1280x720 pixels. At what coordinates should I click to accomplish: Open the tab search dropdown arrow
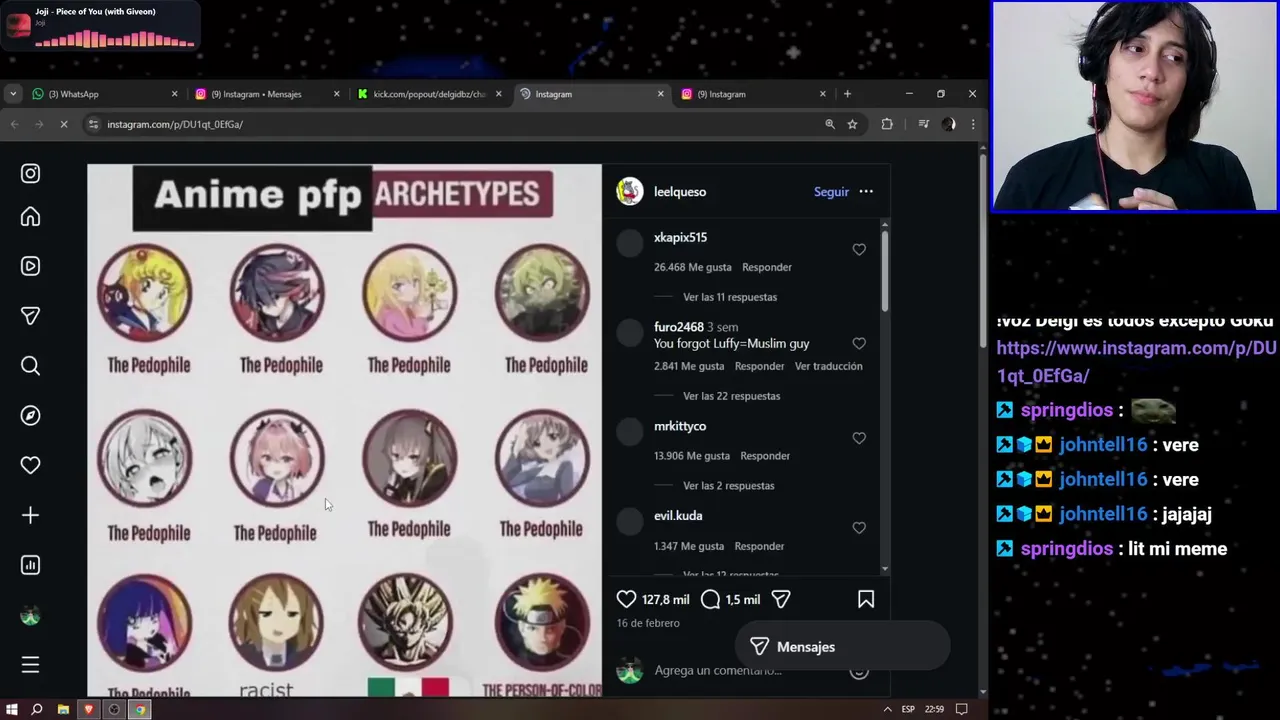click(12, 94)
